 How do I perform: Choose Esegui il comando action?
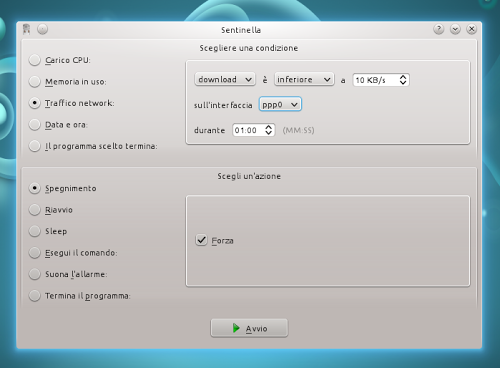pos(35,253)
